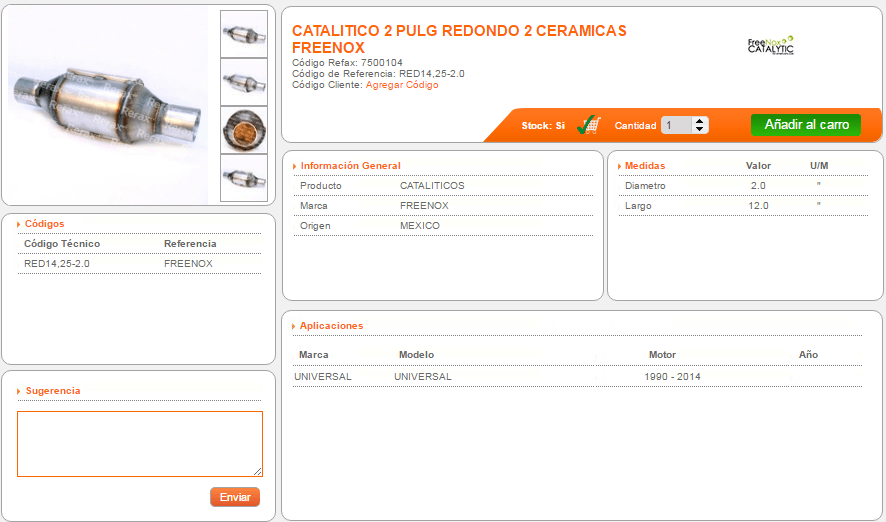Select the fourth catalytic converter thumbnail
The width and height of the screenshot is (886, 522).
244,178
